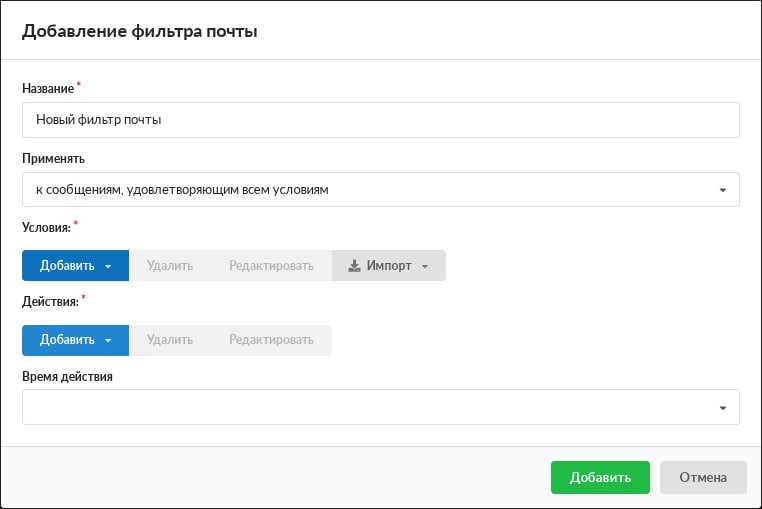Open Добавить dropdown under Действия
The width and height of the screenshot is (762, 509).
(75, 340)
